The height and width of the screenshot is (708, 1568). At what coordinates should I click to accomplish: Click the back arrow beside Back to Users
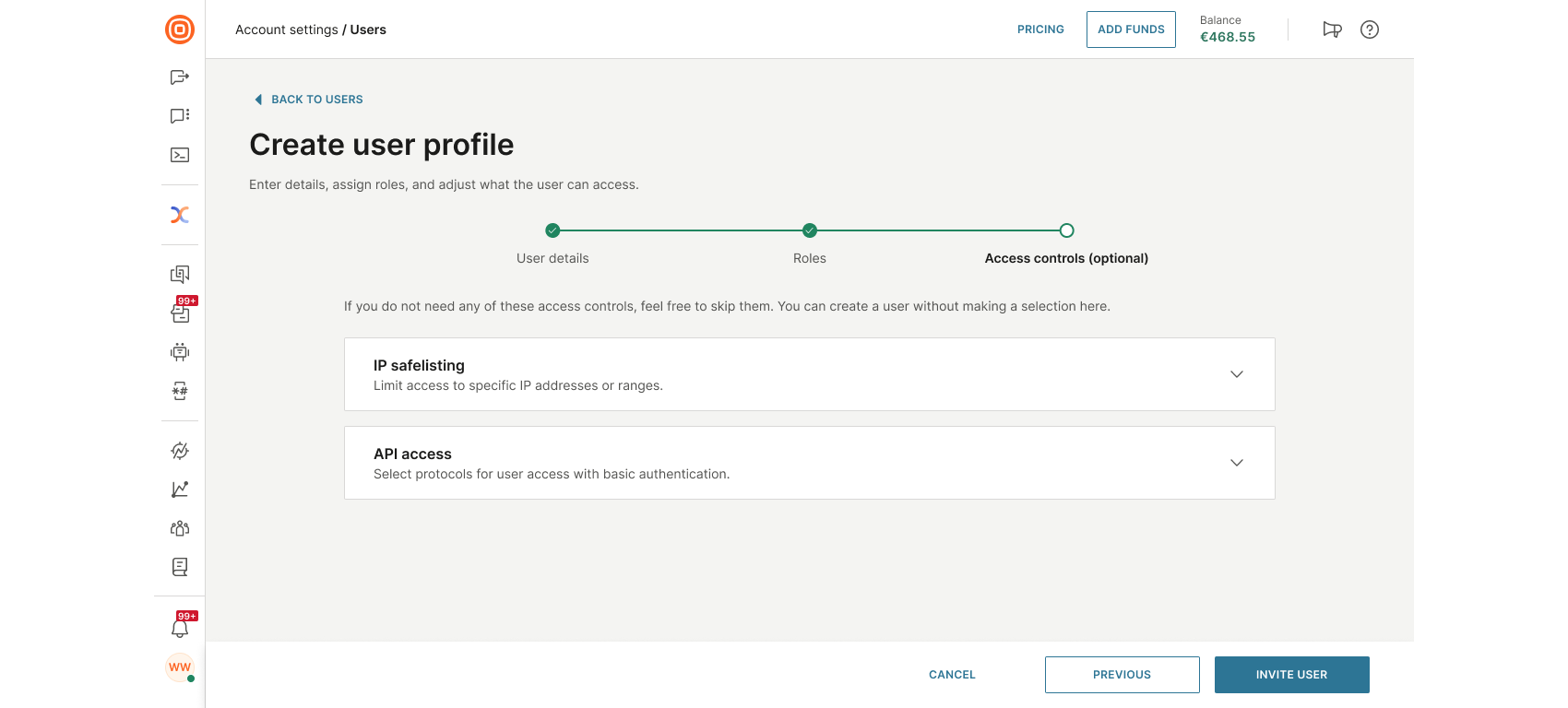(x=258, y=100)
